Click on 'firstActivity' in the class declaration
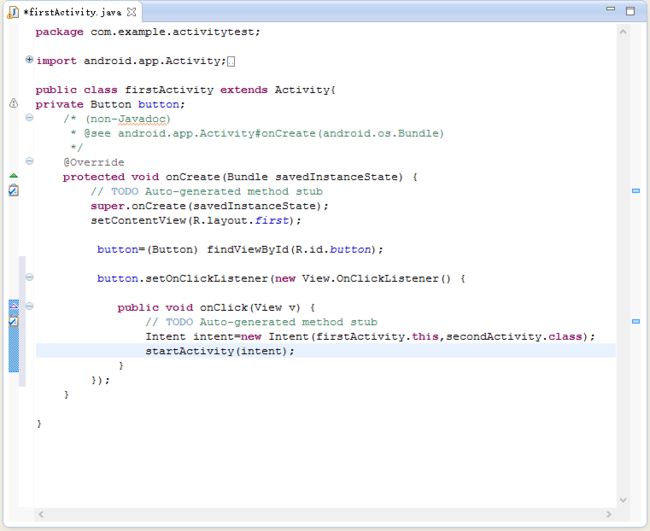This screenshot has width=650, height=531. tap(169, 90)
